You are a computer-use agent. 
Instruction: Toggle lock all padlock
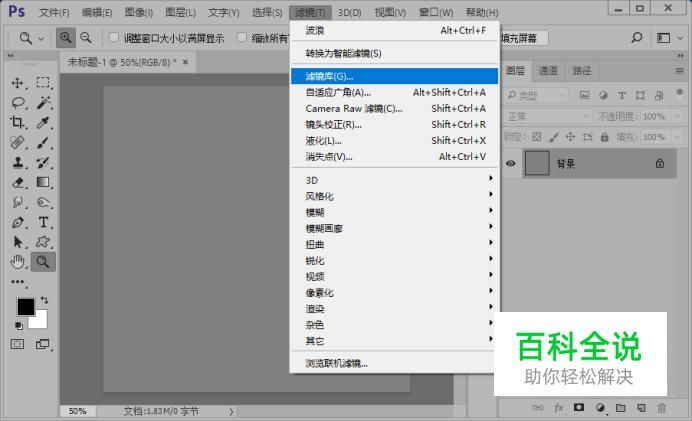click(604, 137)
